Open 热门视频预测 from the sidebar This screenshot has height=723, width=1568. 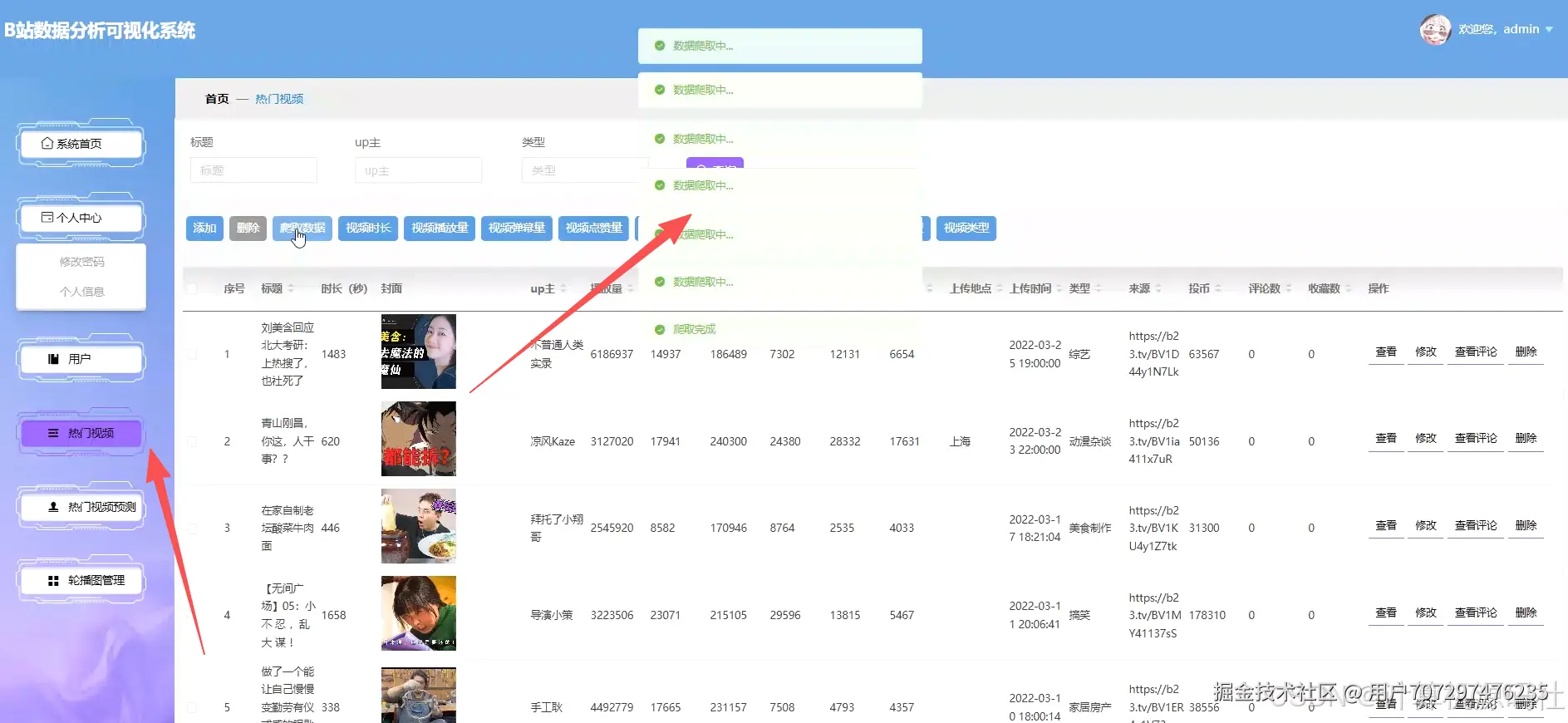(81, 507)
